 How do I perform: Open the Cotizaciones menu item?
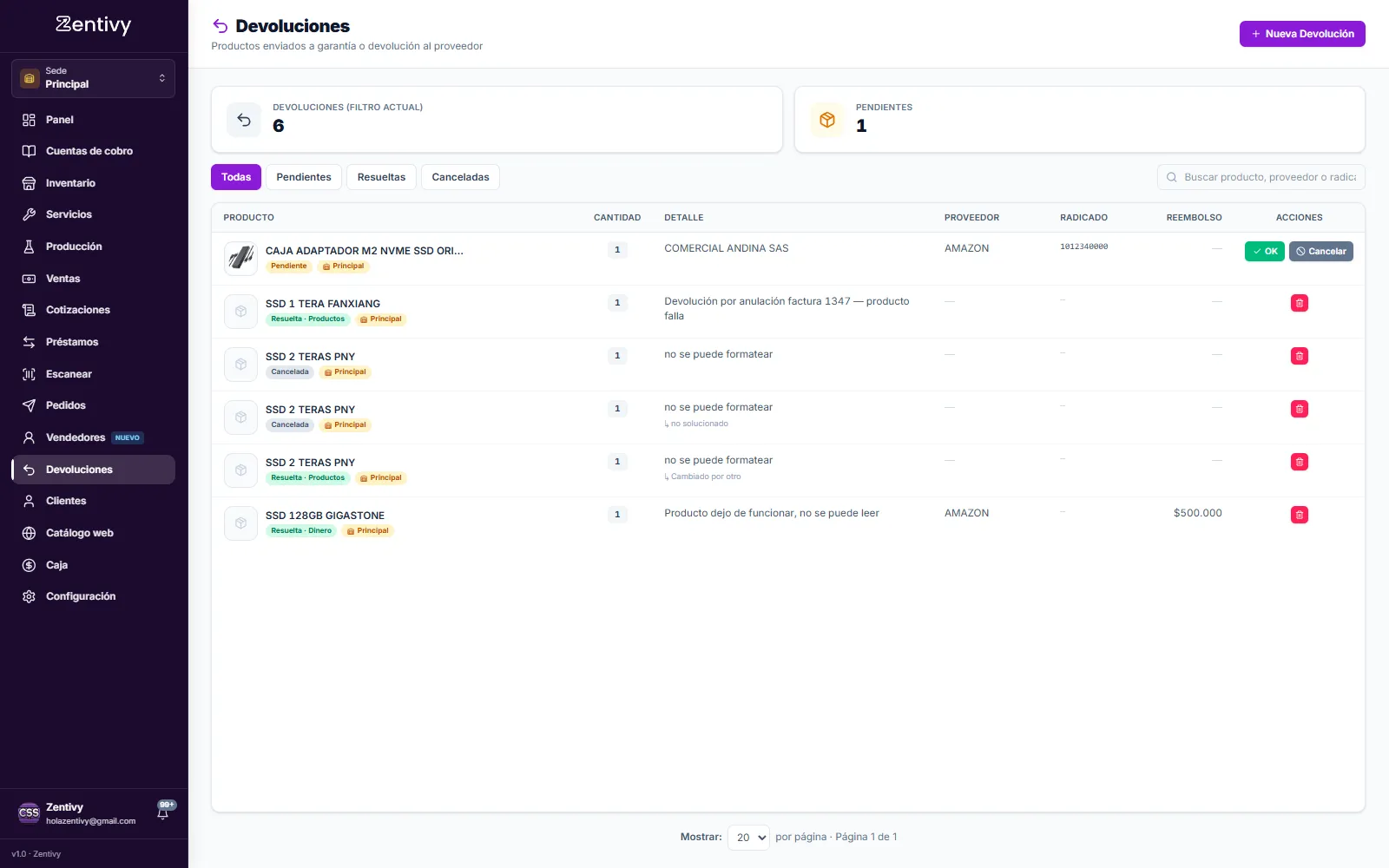click(x=93, y=310)
